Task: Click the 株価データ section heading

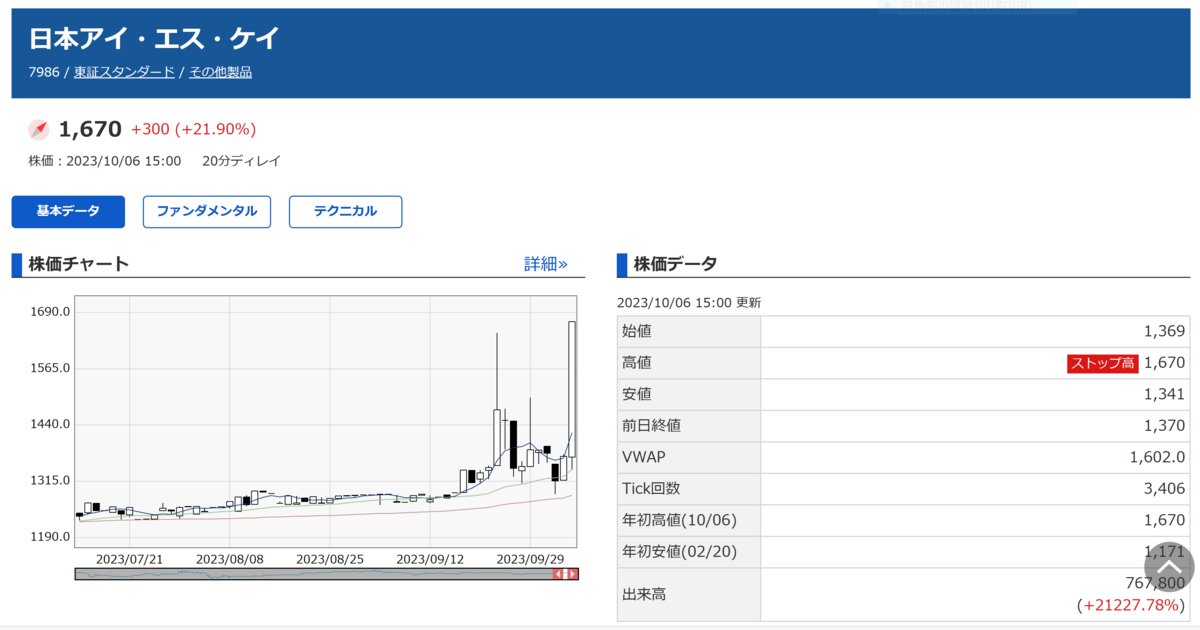Action: tap(675, 264)
